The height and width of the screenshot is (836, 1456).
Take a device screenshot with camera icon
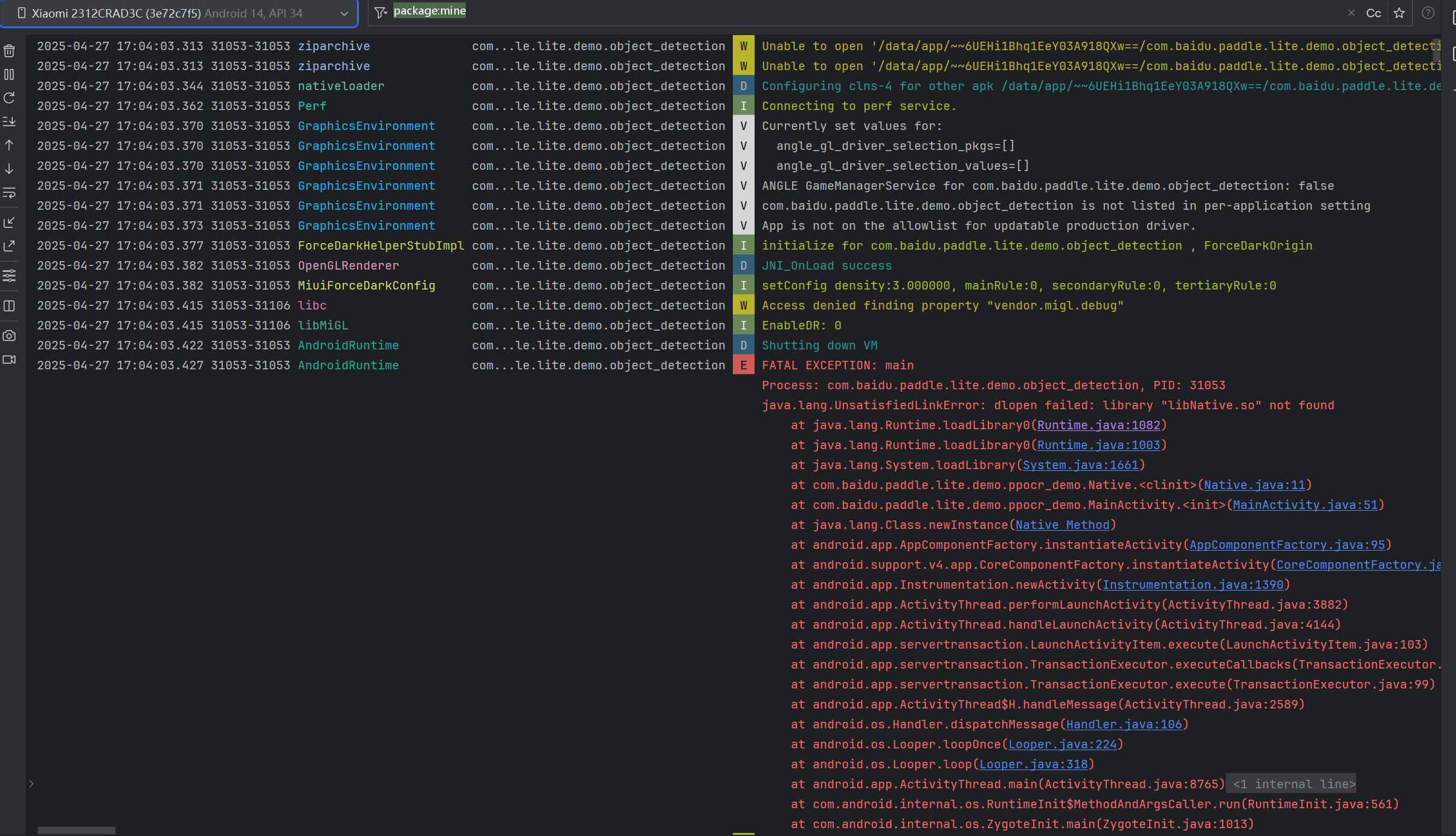click(9, 335)
